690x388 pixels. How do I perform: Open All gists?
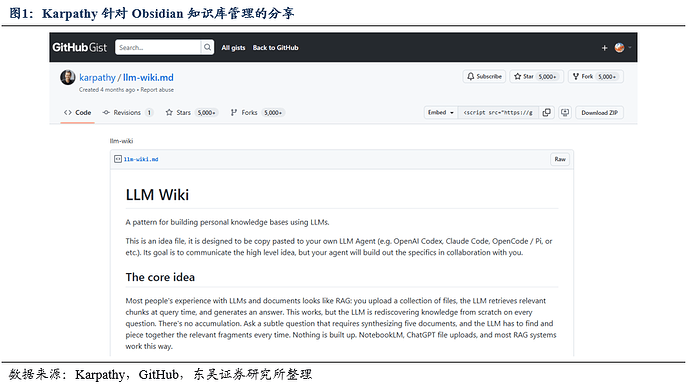coord(233,48)
